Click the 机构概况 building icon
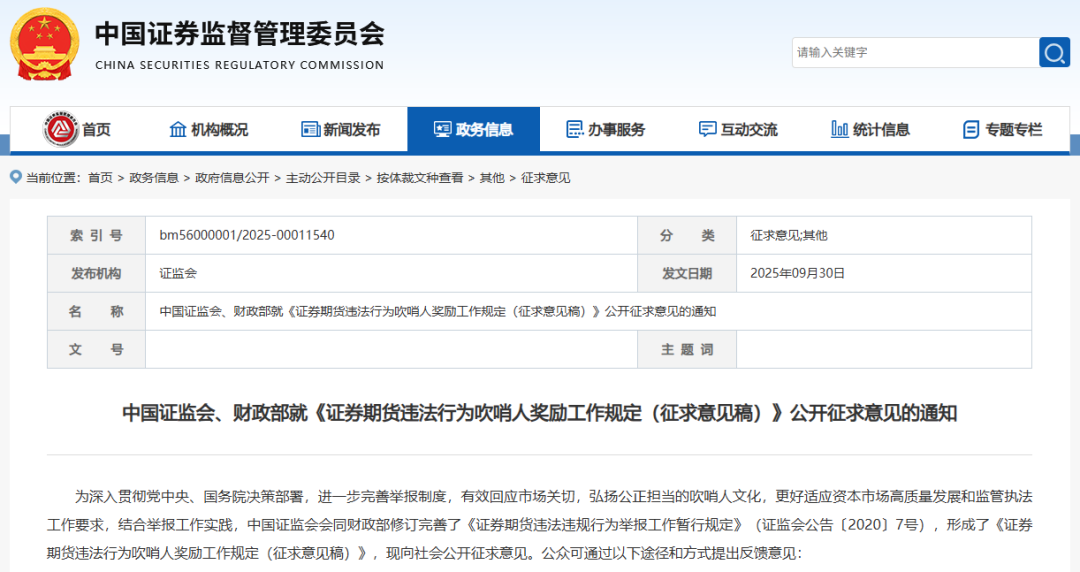The width and height of the screenshot is (1080, 572). tap(178, 129)
